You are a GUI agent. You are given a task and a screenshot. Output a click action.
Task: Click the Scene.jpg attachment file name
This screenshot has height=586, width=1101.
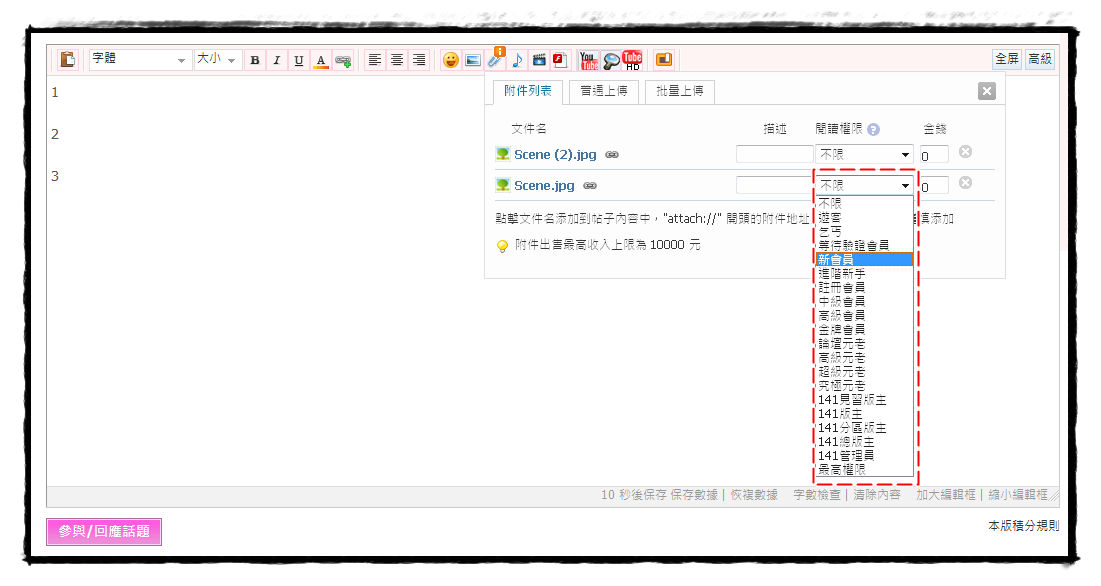pos(544,185)
